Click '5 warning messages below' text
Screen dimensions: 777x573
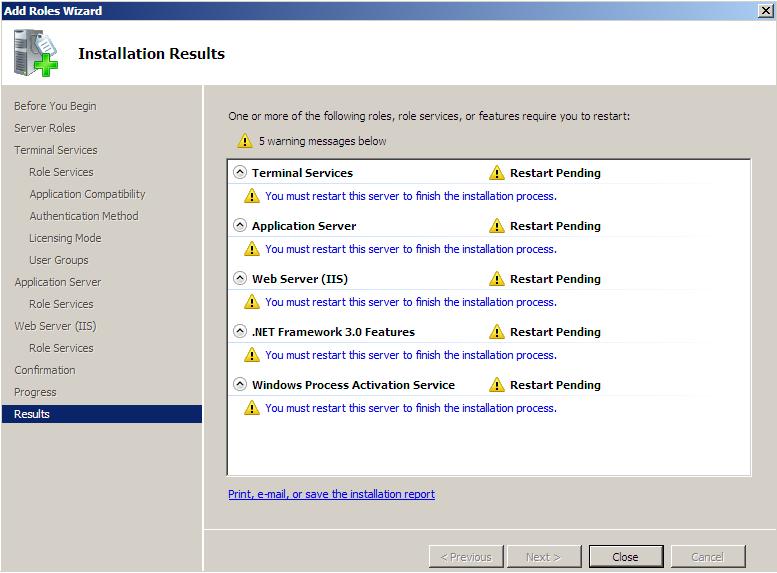coord(323,141)
